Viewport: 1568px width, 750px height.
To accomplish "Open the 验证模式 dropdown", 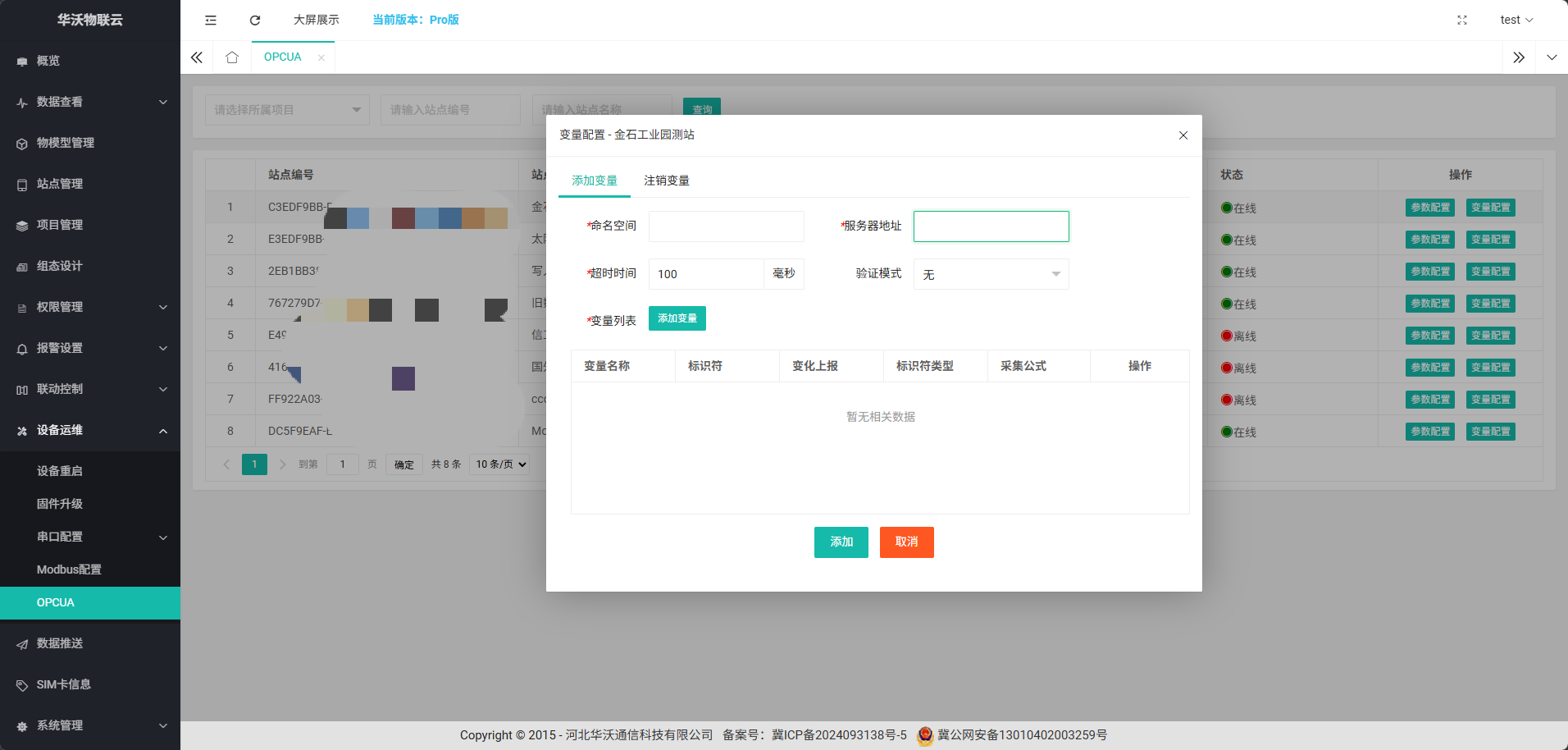I will point(991,274).
